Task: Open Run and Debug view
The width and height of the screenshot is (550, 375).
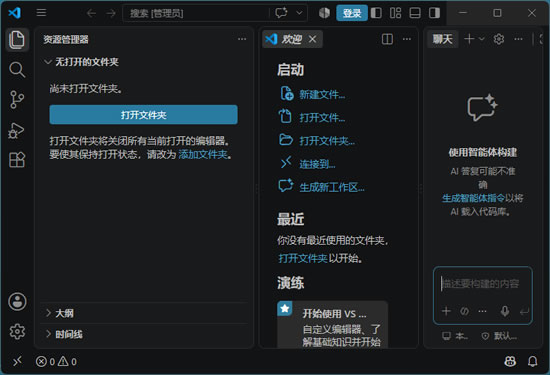Action: 17,130
